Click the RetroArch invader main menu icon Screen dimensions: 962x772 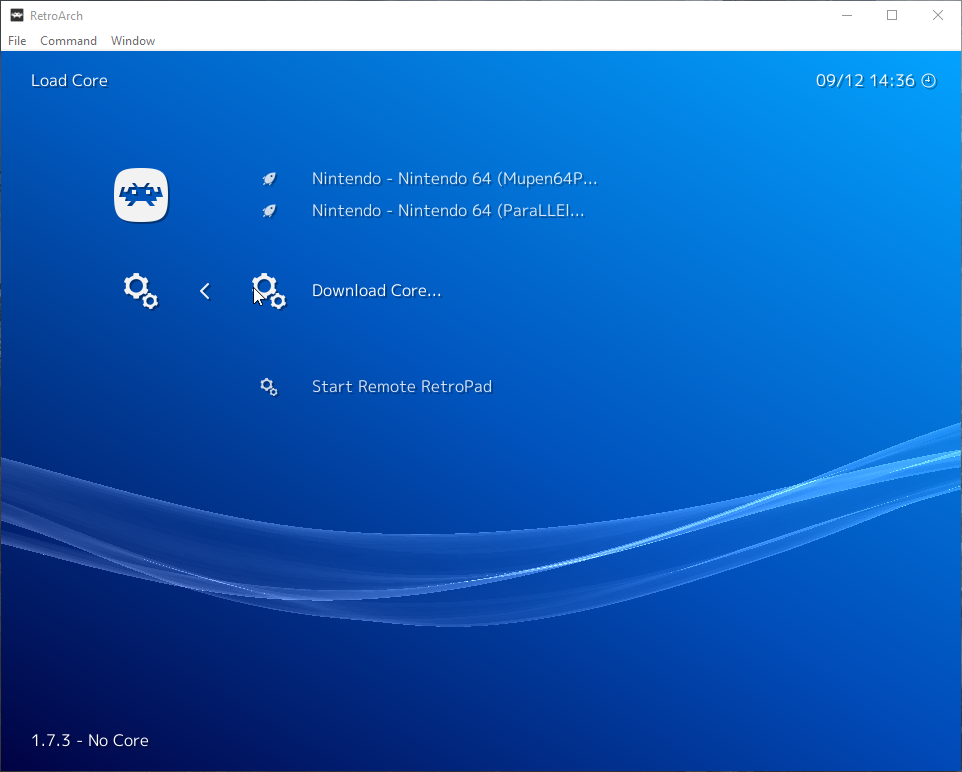pos(141,195)
